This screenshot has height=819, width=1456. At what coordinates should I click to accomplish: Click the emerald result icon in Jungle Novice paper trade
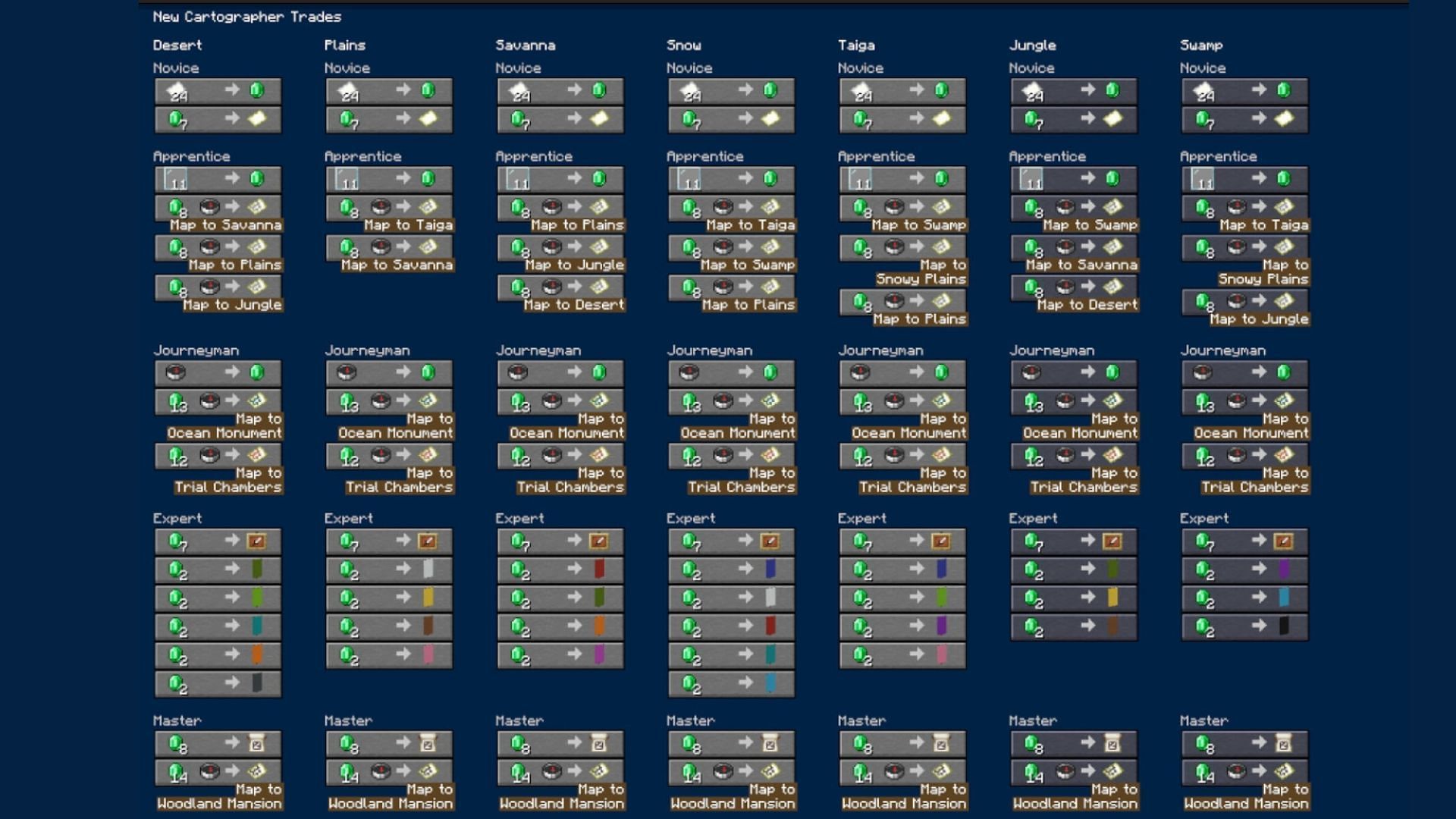(1112, 90)
